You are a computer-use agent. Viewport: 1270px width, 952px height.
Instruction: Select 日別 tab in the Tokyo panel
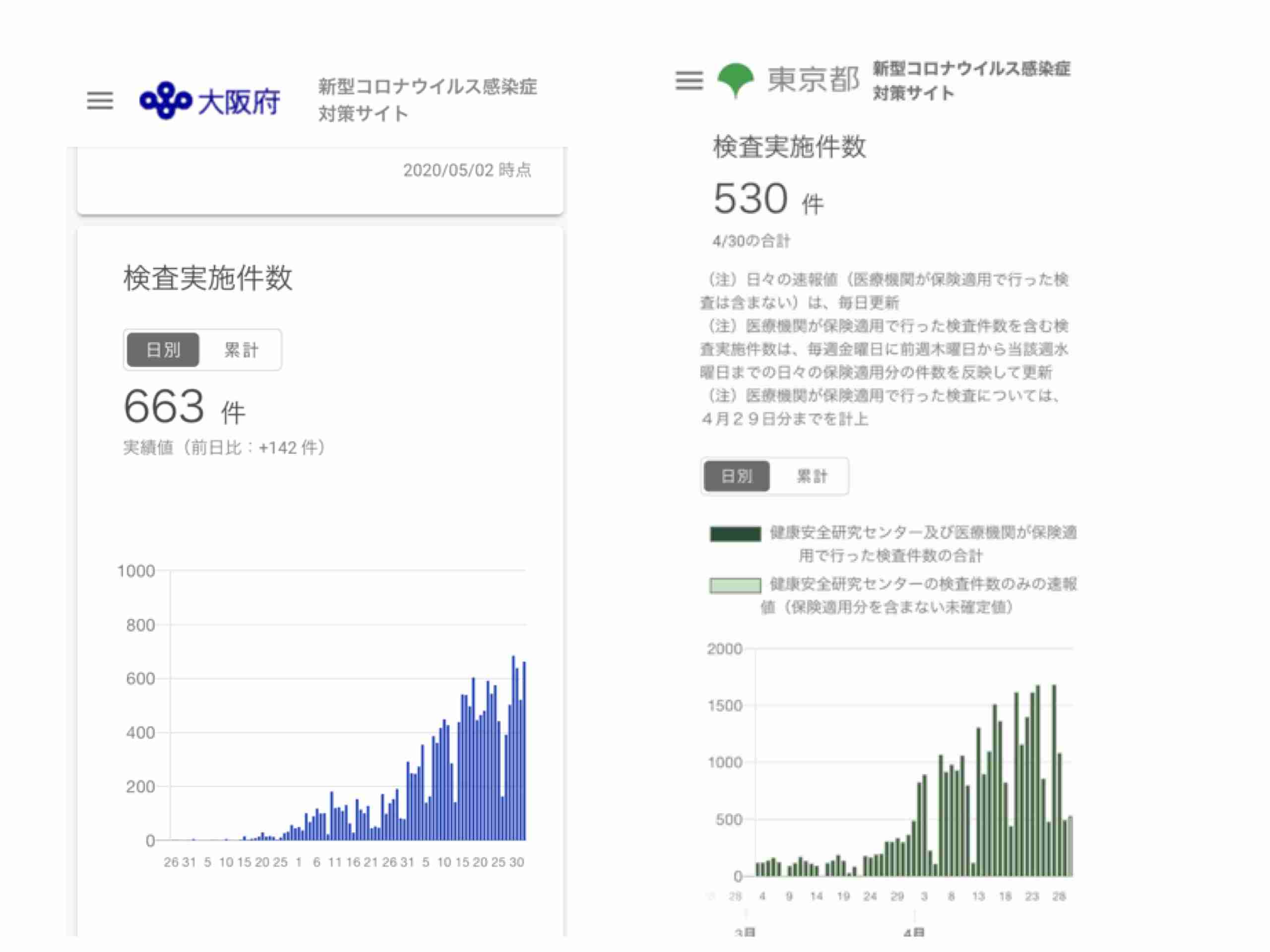coord(737,476)
